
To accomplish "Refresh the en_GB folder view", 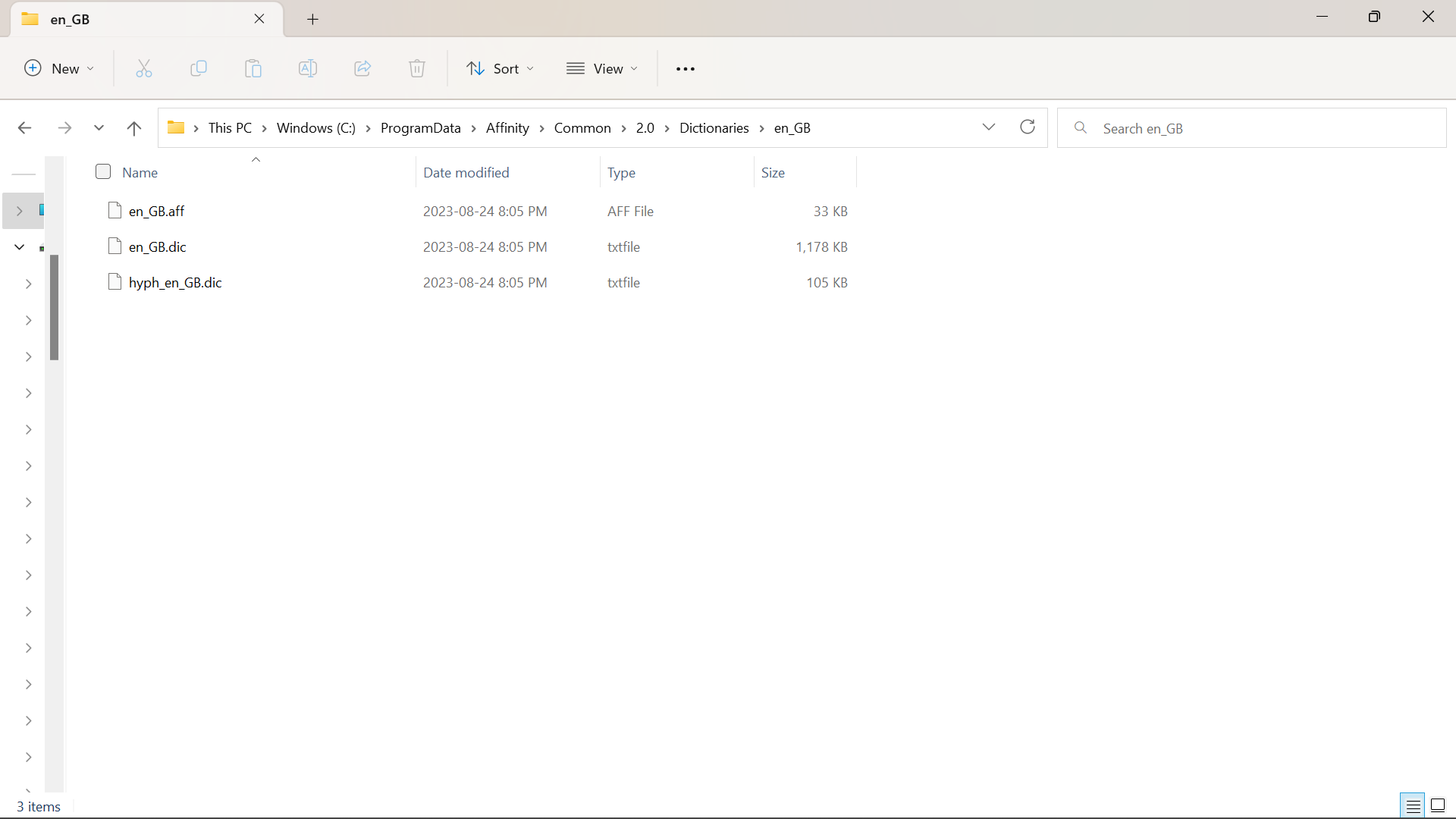I will pyautogui.click(x=1028, y=127).
